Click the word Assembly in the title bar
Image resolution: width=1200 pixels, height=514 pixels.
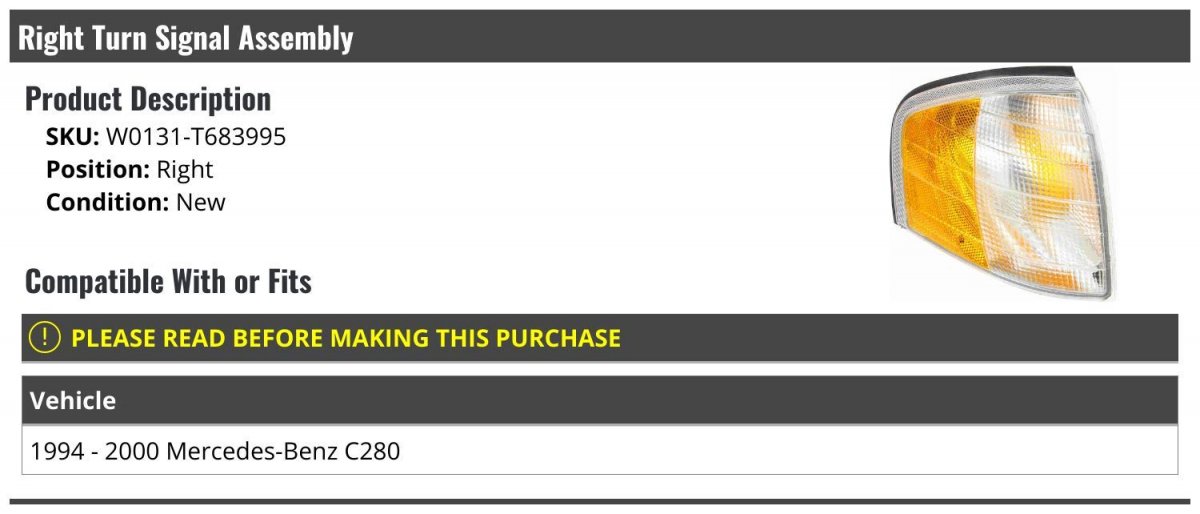295,38
